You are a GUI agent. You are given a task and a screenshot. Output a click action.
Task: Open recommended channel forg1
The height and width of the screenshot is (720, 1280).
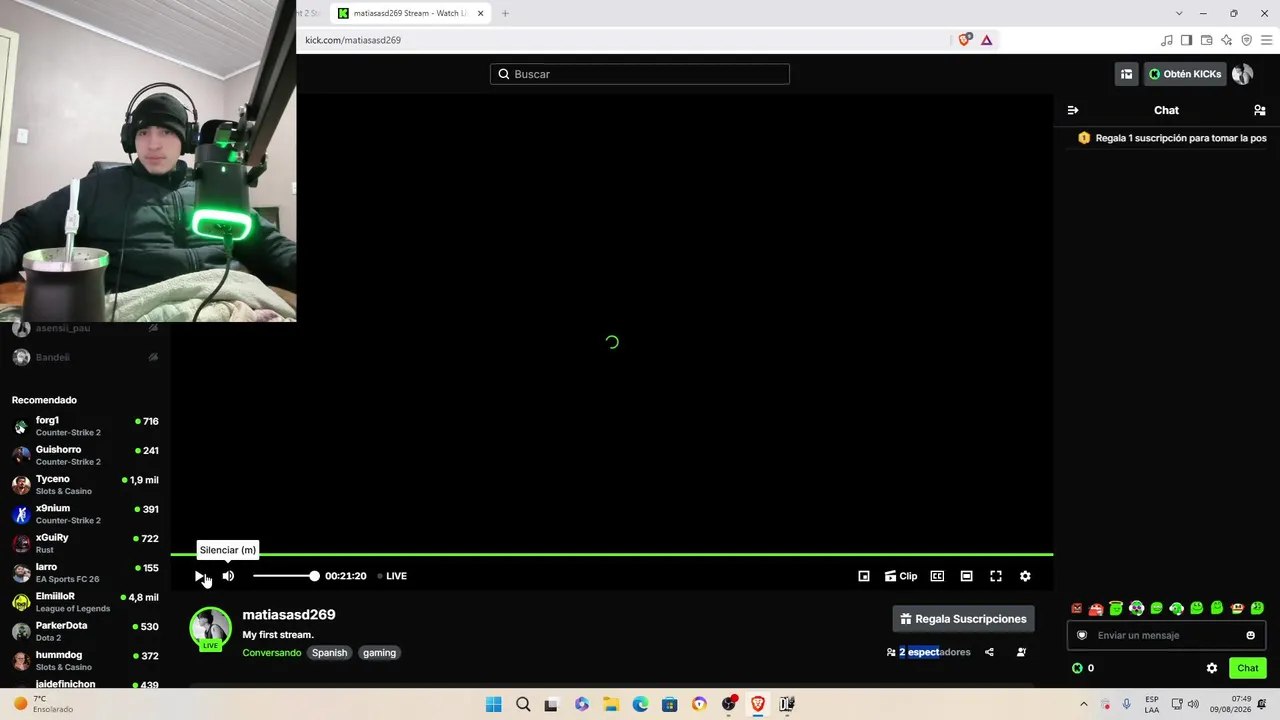85,426
